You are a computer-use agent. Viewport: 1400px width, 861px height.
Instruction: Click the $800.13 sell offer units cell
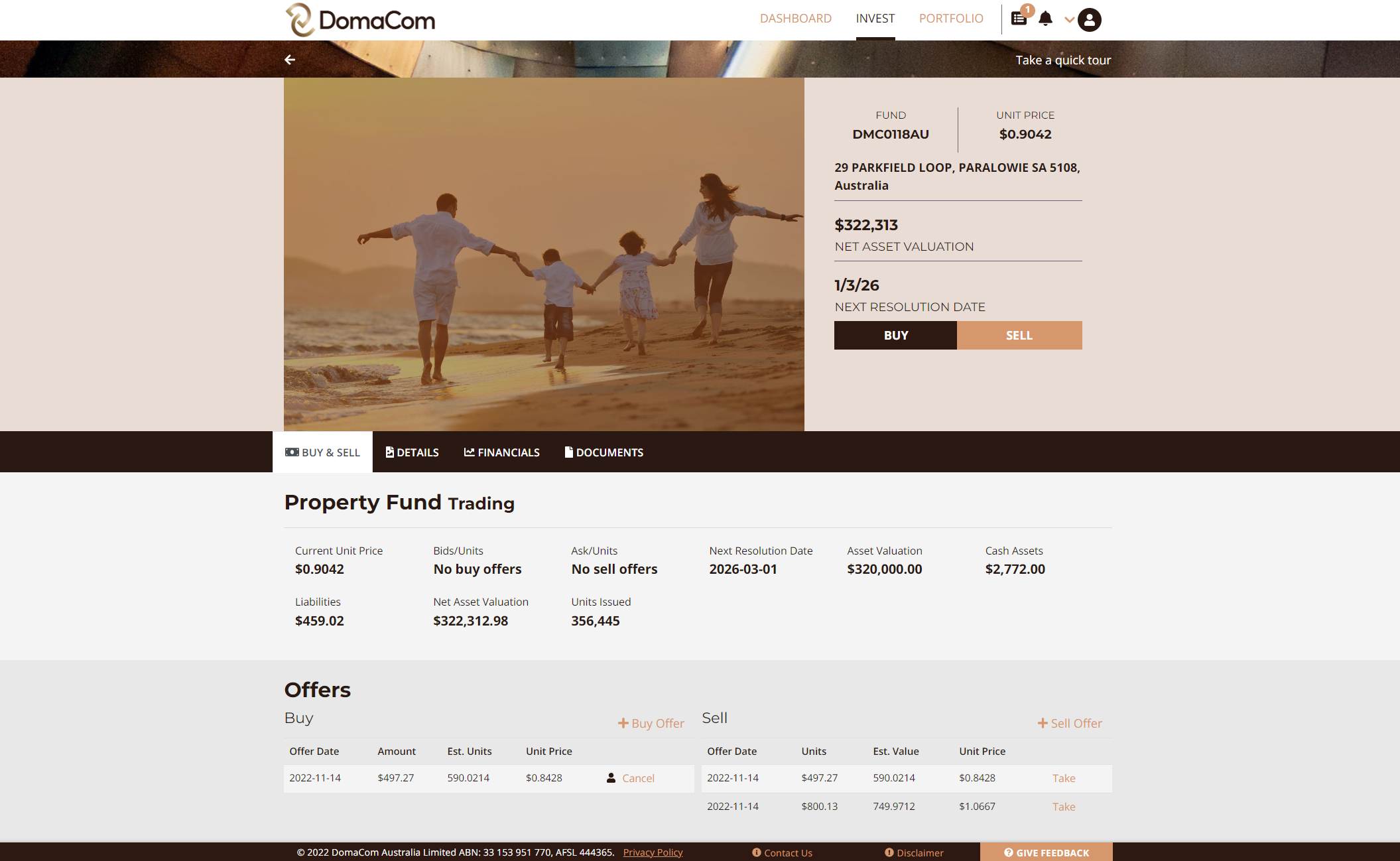tap(820, 807)
